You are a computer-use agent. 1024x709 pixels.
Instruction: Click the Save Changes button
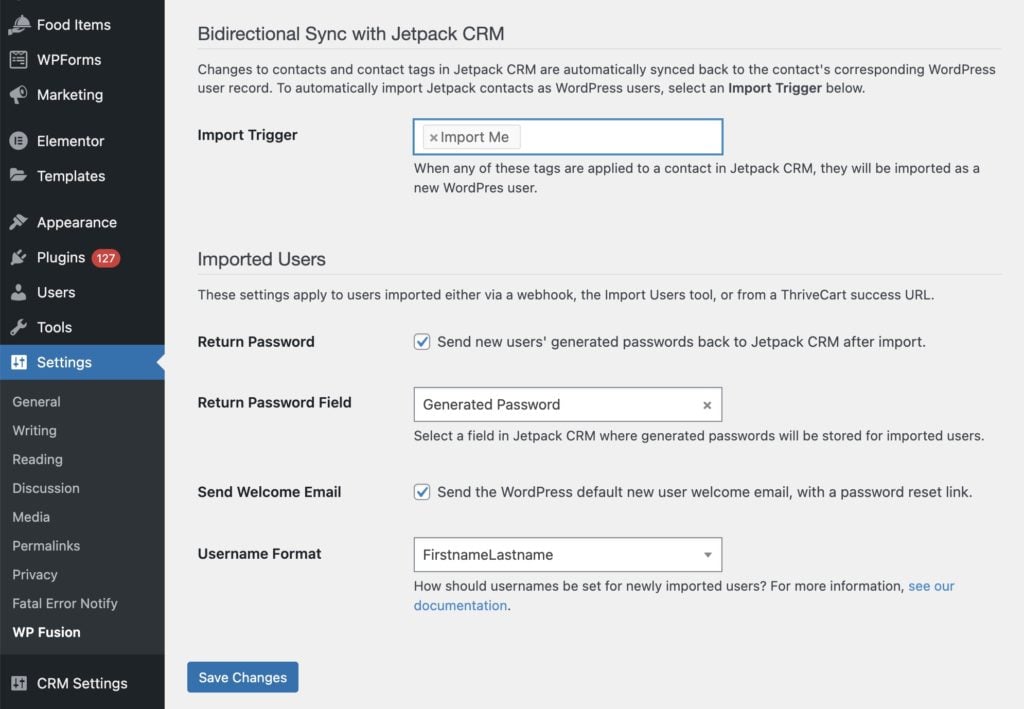(242, 677)
